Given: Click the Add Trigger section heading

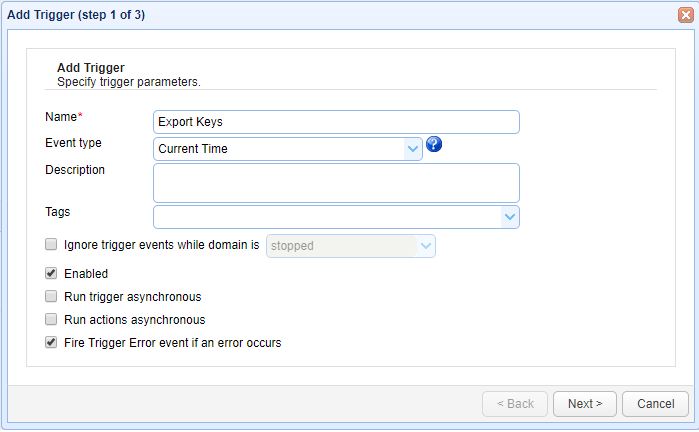Looking at the screenshot, I should click(90, 68).
